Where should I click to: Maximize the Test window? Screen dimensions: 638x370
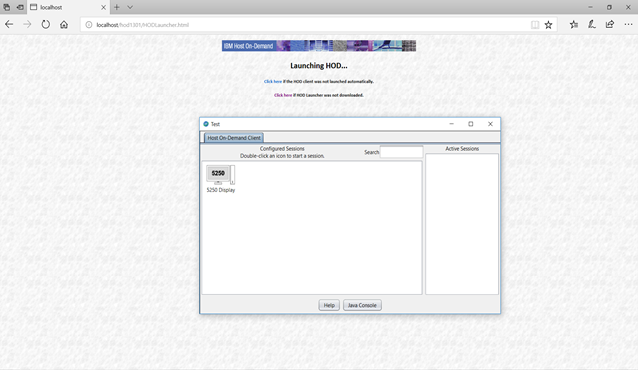click(471, 124)
